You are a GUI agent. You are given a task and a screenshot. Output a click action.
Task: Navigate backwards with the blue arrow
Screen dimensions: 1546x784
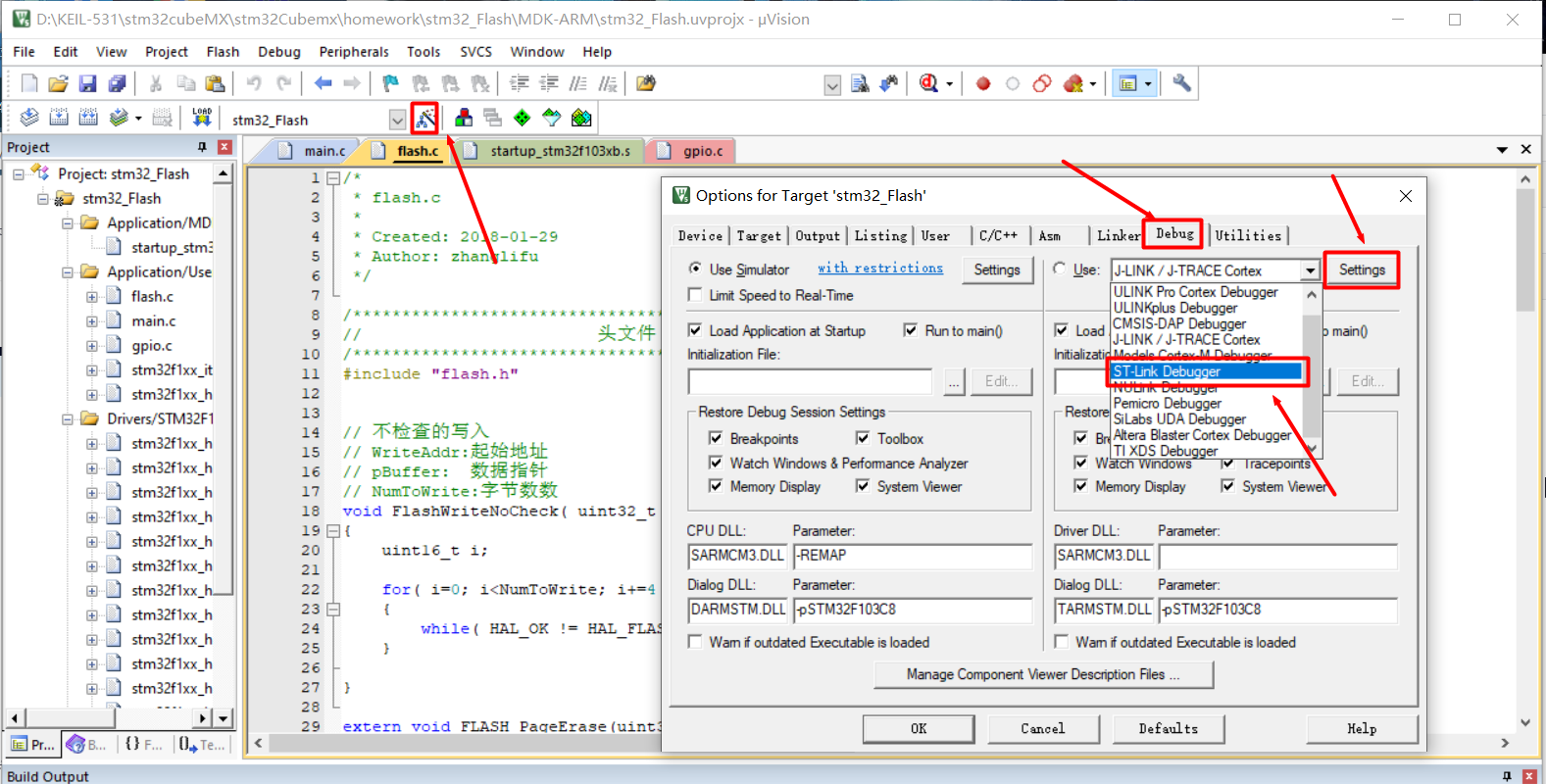click(x=323, y=83)
